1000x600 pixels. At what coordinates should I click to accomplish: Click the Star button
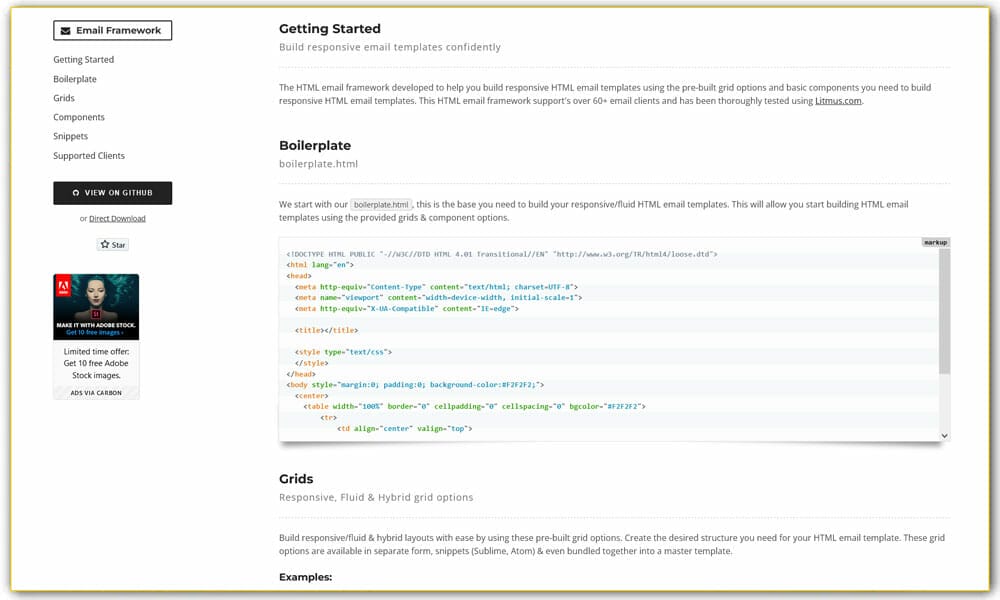tap(112, 244)
